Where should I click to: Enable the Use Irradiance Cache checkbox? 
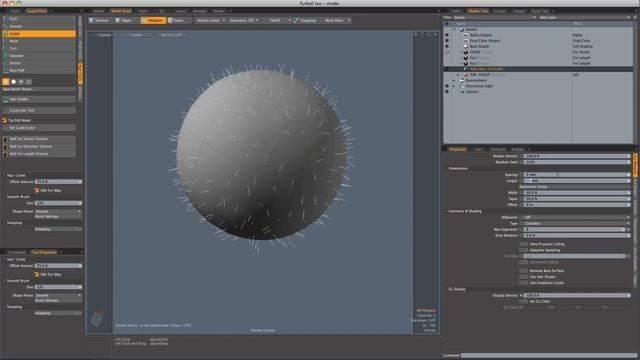click(523, 283)
